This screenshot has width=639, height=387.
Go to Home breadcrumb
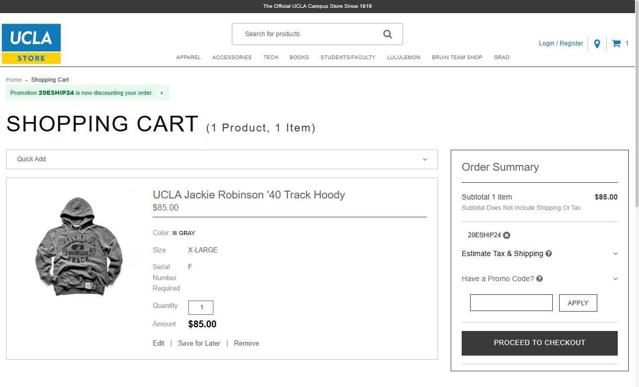(14, 80)
